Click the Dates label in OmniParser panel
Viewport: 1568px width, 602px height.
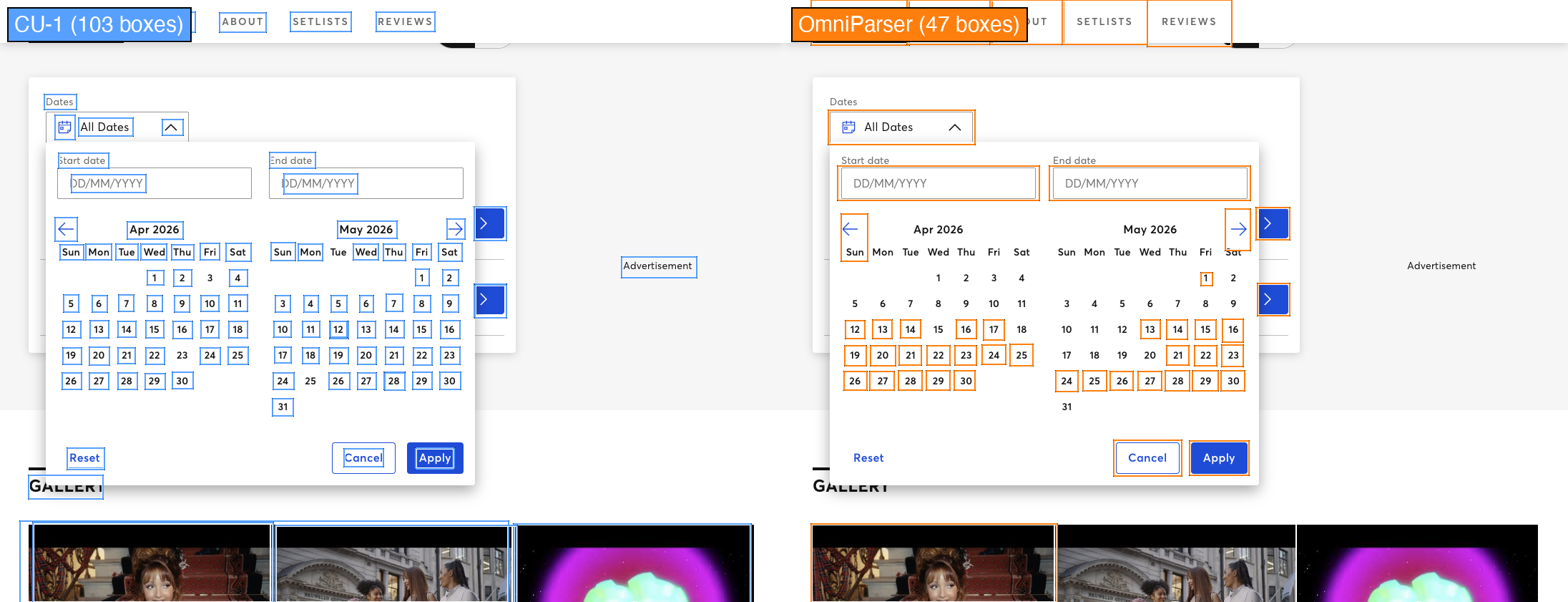coord(843,102)
